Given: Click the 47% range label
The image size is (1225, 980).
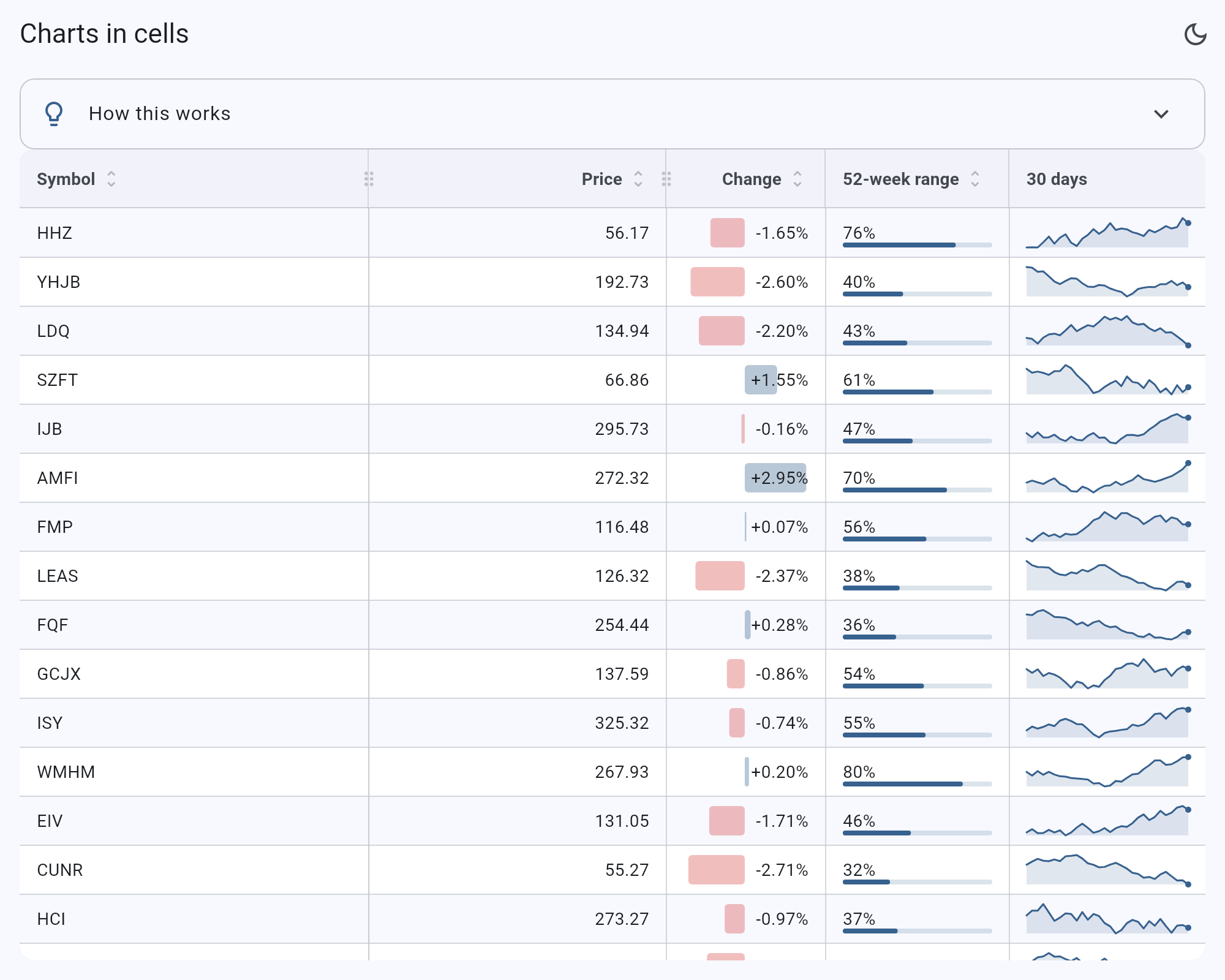Looking at the screenshot, I should click(x=859, y=429).
